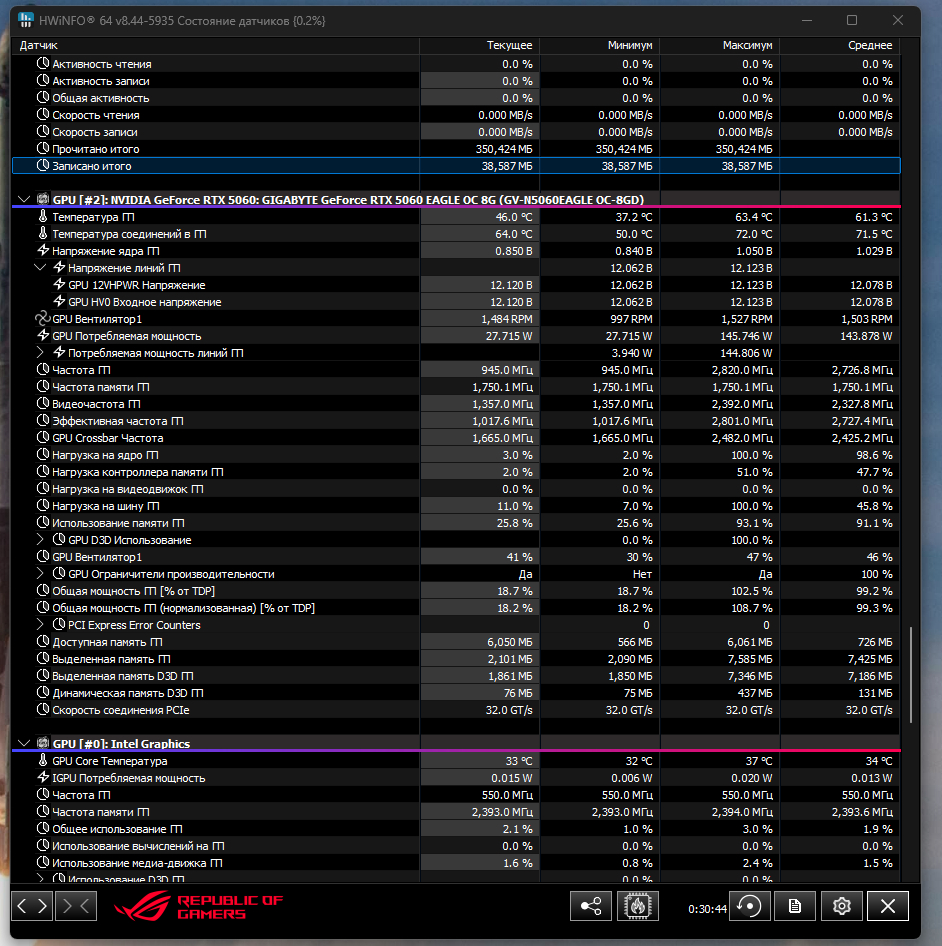The image size is (942, 946).
Task: Select the Скорость чтения row
Action: [x=456, y=115]
